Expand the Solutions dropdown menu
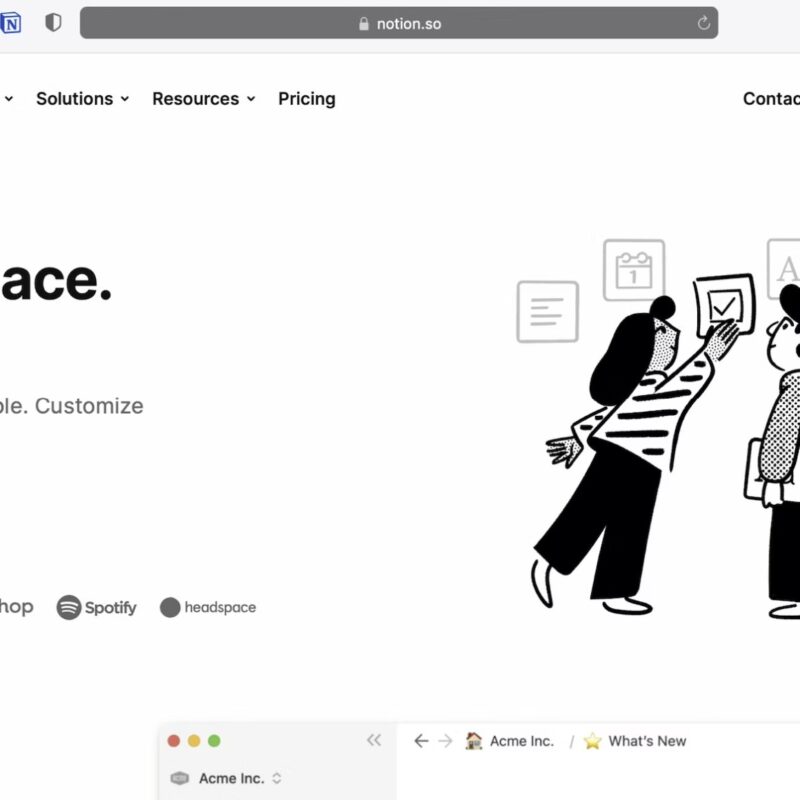 coord(82,98)
